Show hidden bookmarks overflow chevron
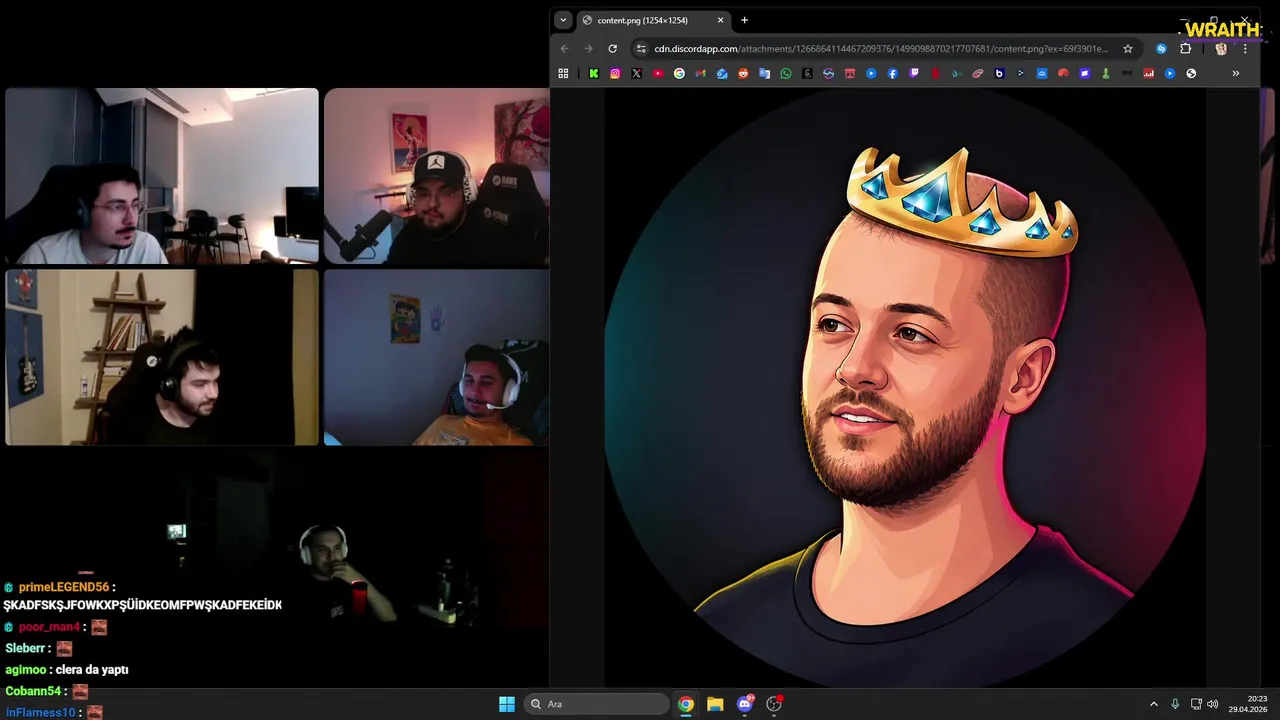The image size is (1280, 720). click(1235, 73)
